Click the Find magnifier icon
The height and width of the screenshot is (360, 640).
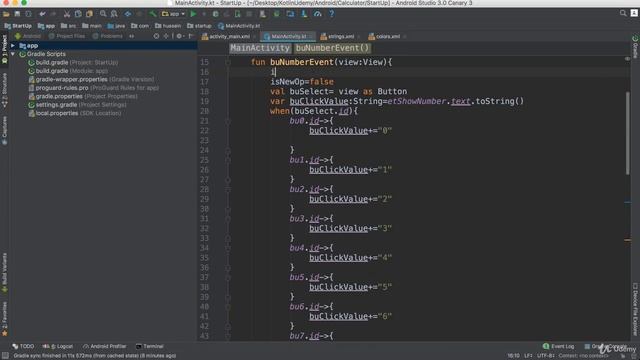[x=103, y=14]
